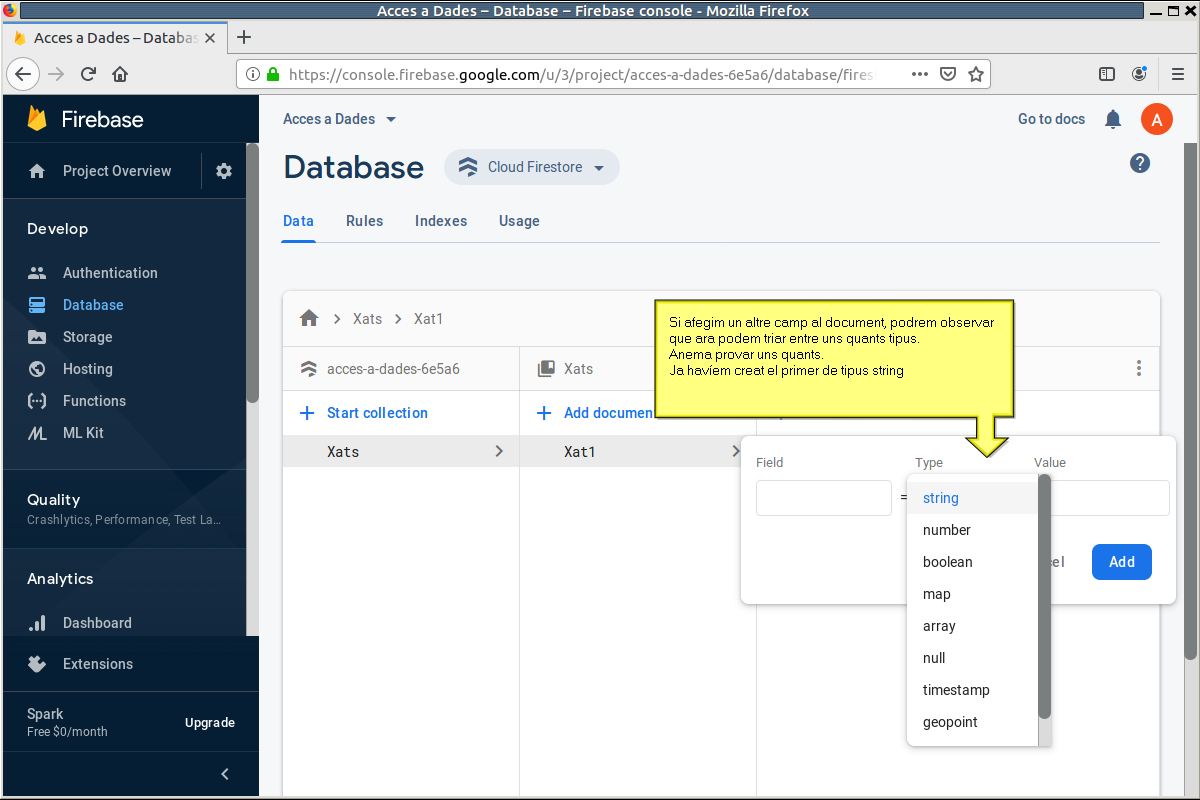
Task: Click Xat1 in the breadcrumb
Action: click(x=429, y=319)
